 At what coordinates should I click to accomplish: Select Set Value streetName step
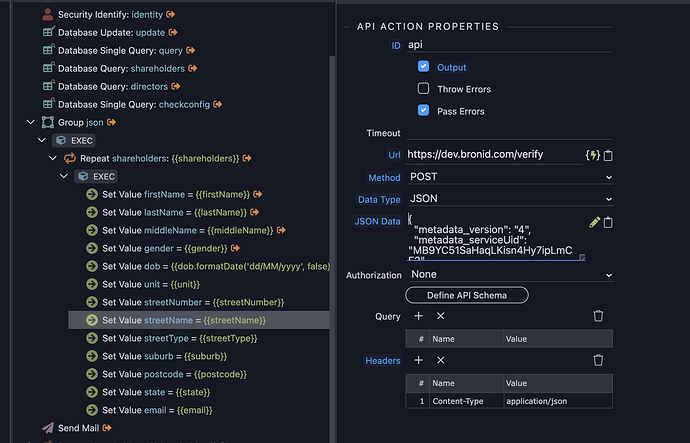(199, 320)
